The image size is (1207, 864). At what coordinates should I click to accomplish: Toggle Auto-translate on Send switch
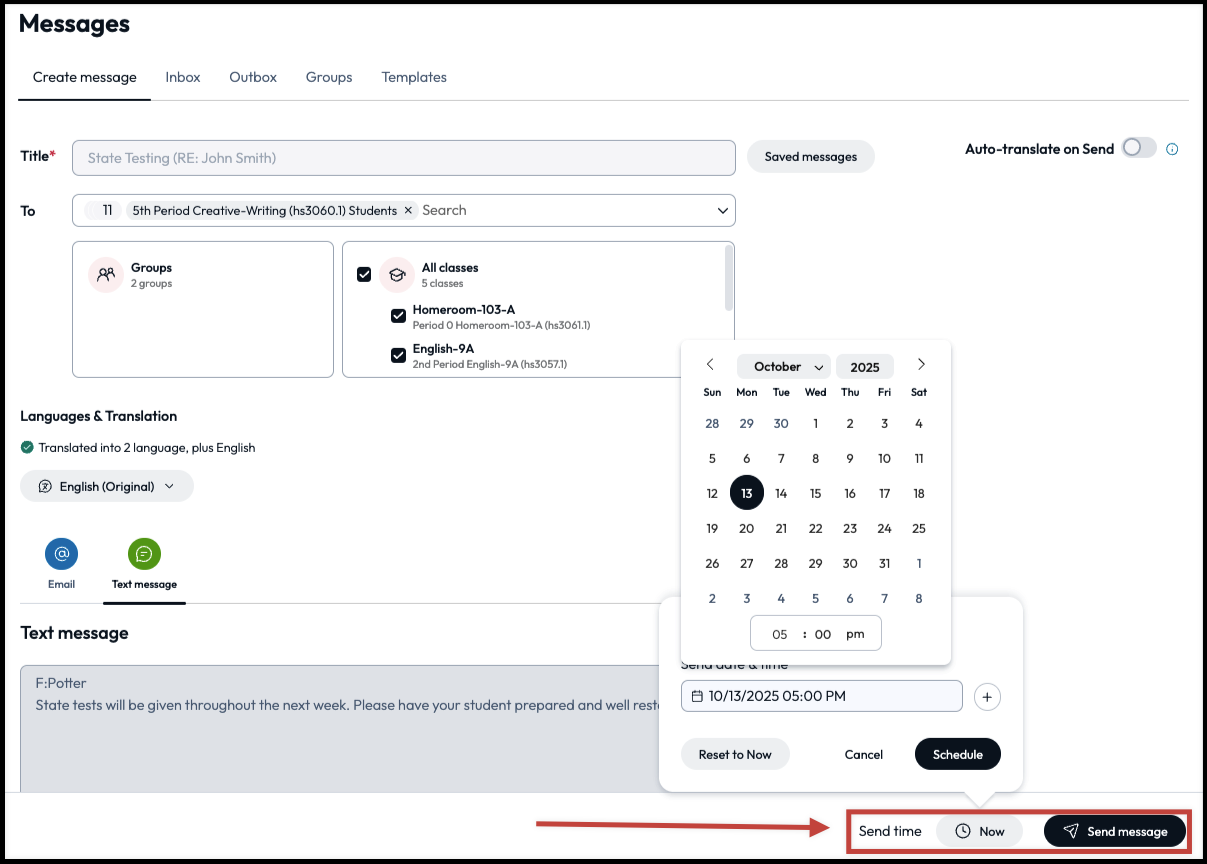[1138, 148]
